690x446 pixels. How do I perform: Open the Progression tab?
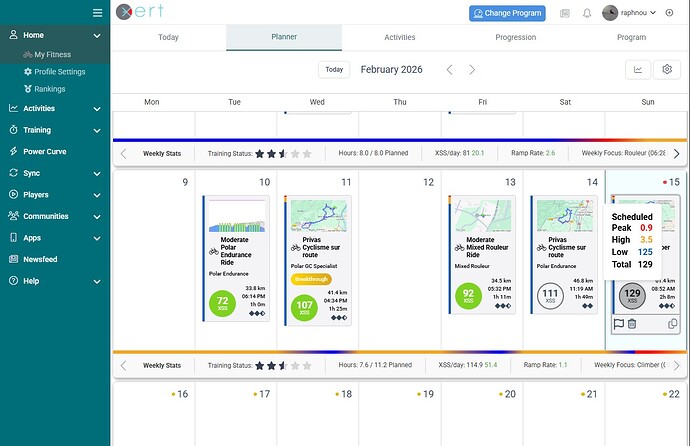pos(516,37)
